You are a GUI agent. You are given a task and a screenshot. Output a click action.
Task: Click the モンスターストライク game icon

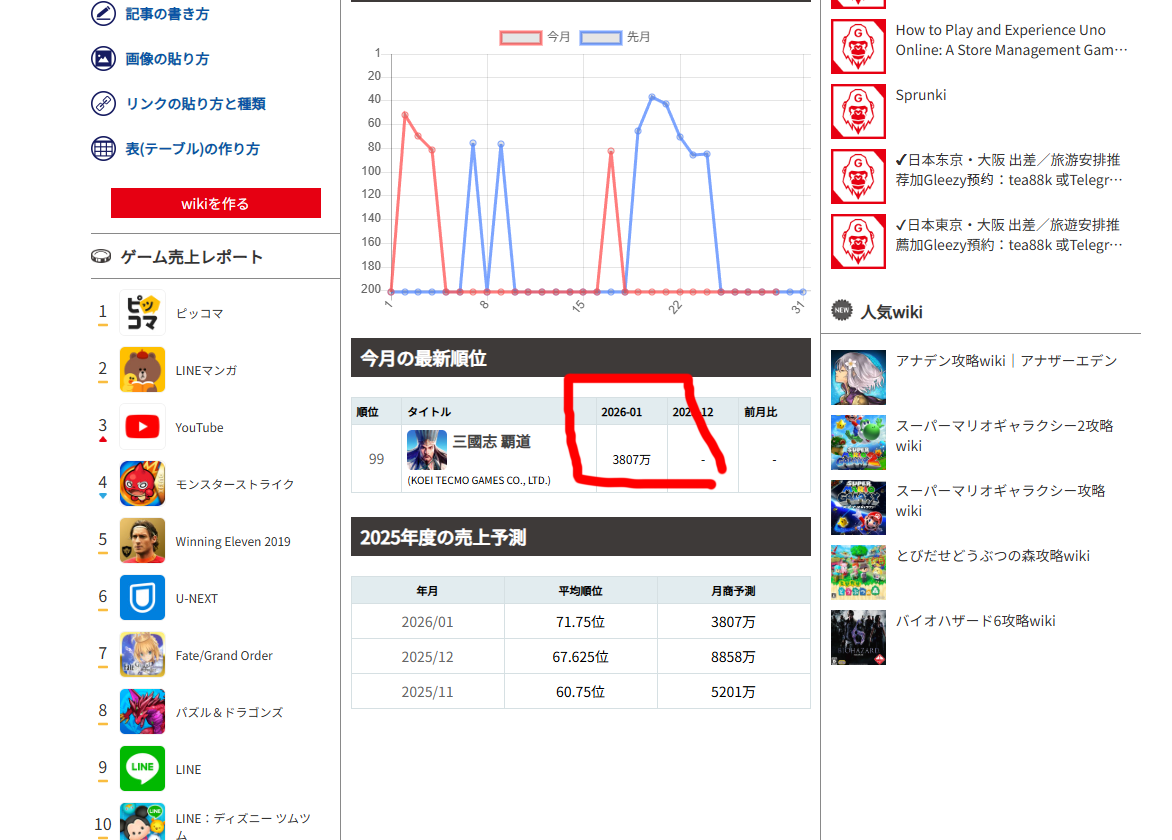click(142, 484)
